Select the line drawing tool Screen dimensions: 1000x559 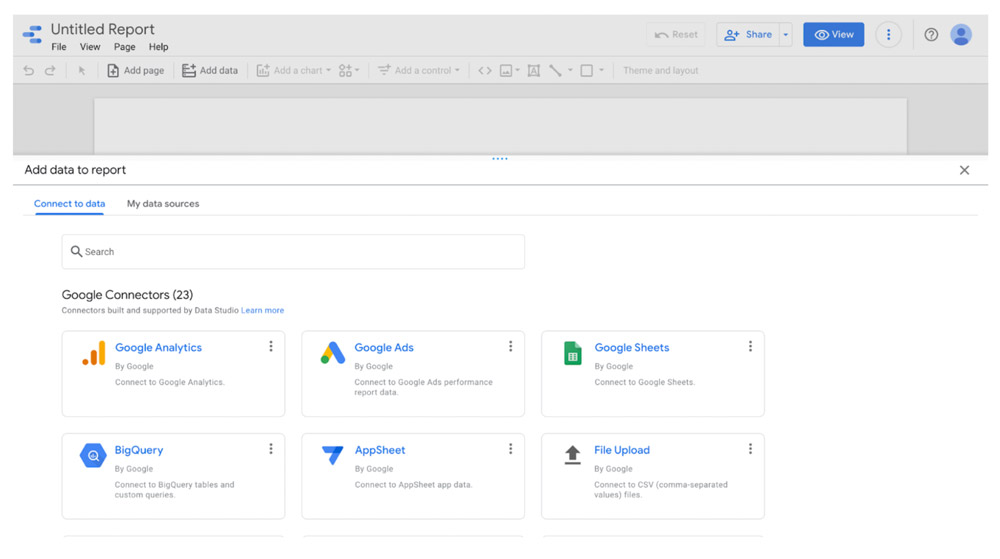(555, 71)
